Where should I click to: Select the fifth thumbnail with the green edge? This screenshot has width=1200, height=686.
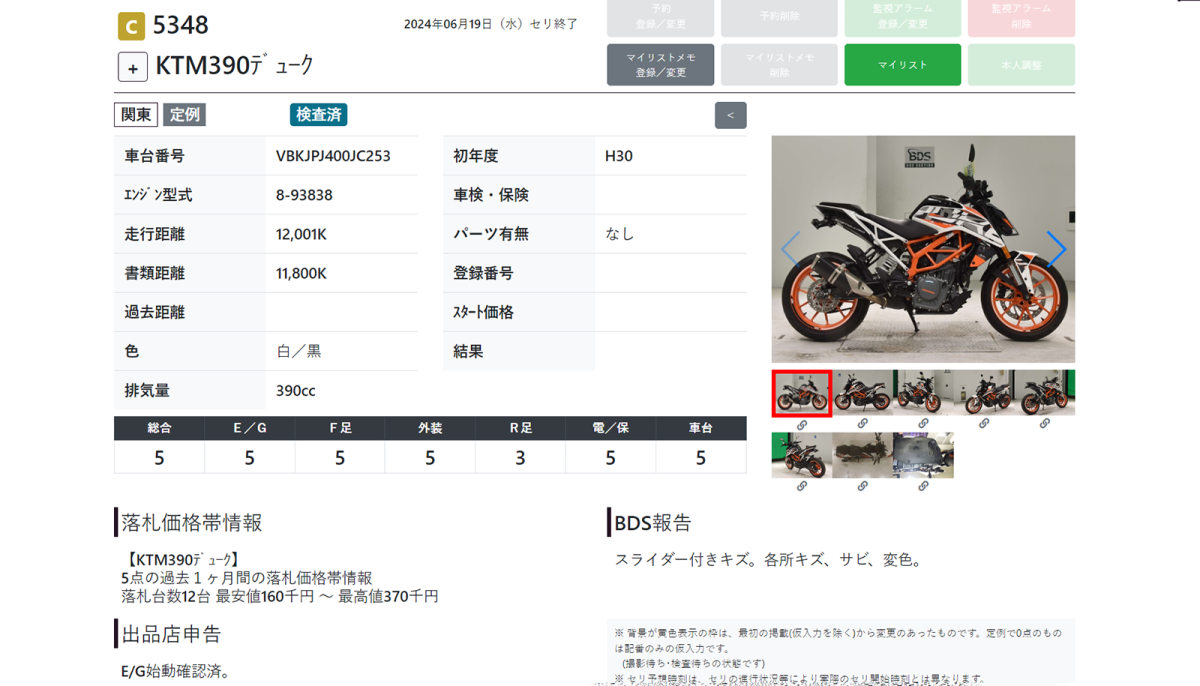[1045, 393]
